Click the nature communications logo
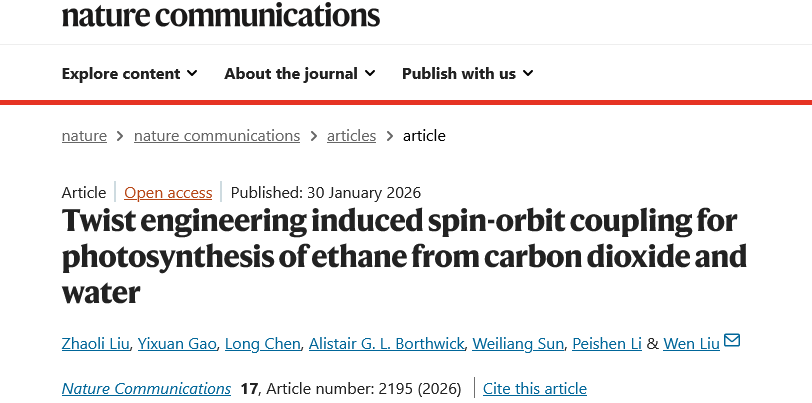The height and width of the screenshot is (403, 812). coord(221,15)
